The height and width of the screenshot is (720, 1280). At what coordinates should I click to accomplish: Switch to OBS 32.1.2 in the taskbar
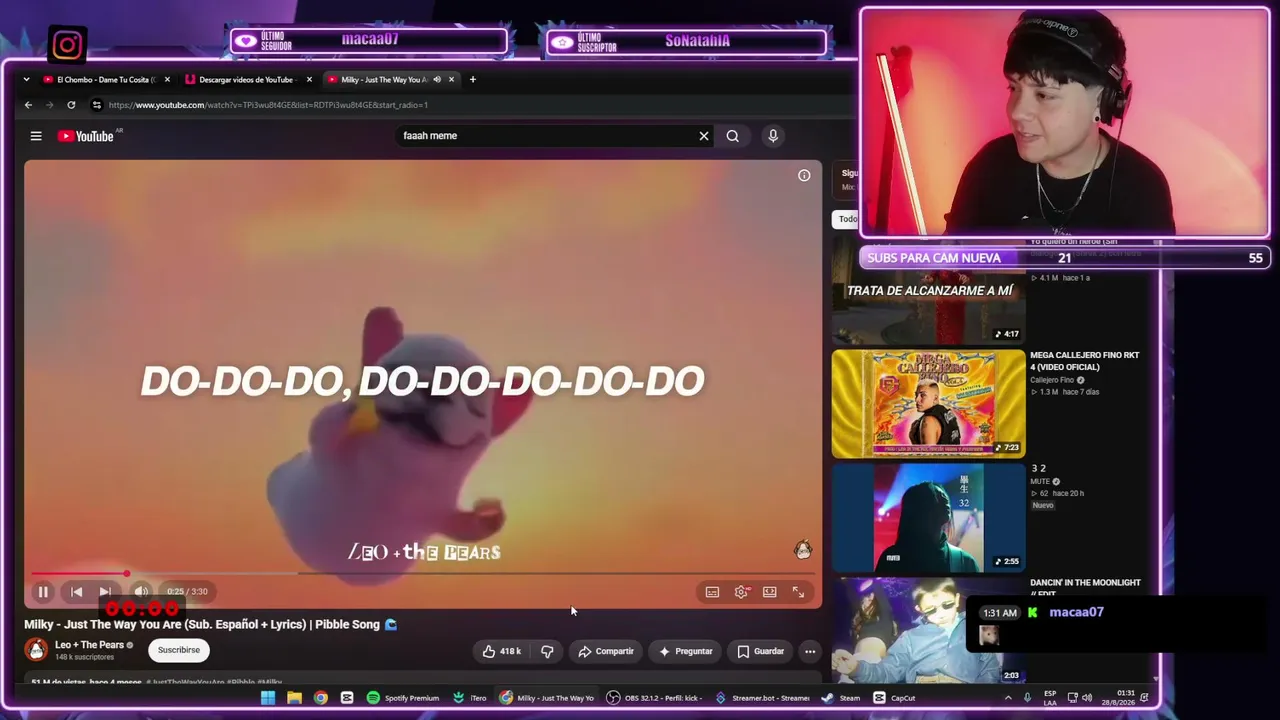[655, 698]
